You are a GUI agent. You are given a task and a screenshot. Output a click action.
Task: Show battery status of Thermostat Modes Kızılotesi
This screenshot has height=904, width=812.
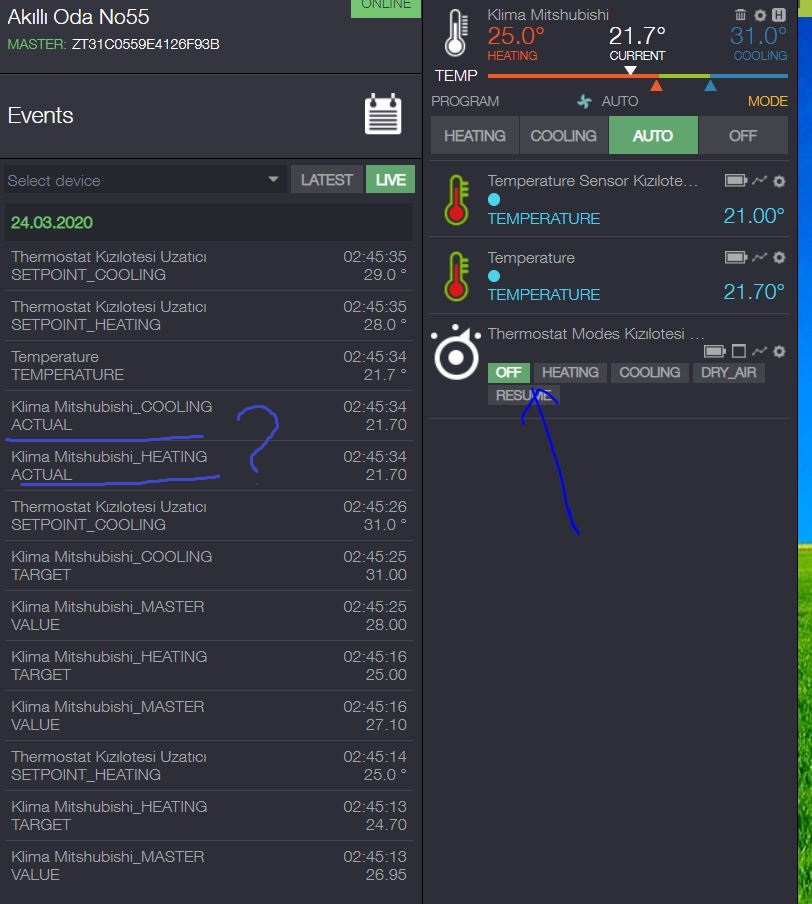715,351
